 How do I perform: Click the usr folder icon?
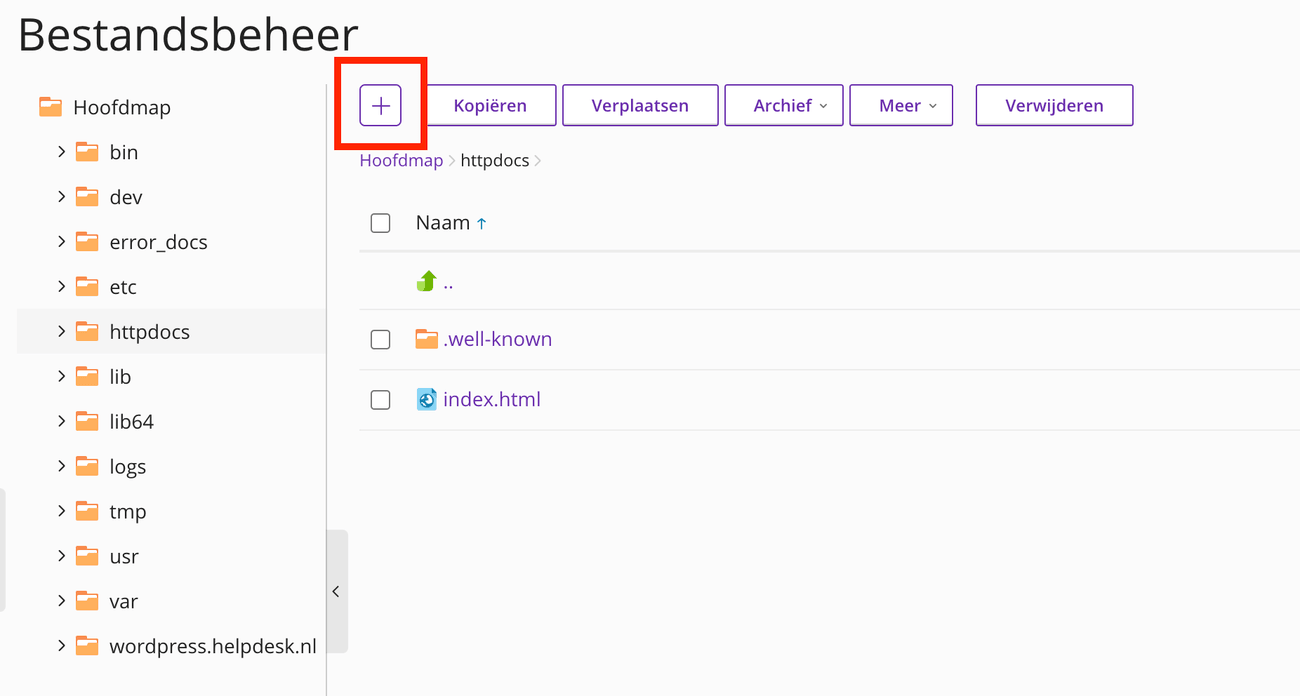pos(87,556)
